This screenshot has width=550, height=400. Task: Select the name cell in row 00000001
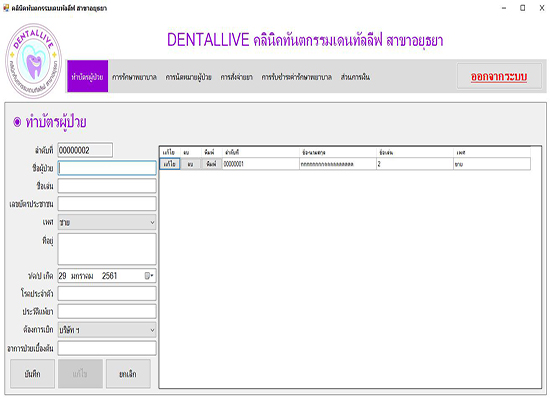click(338, 164)
